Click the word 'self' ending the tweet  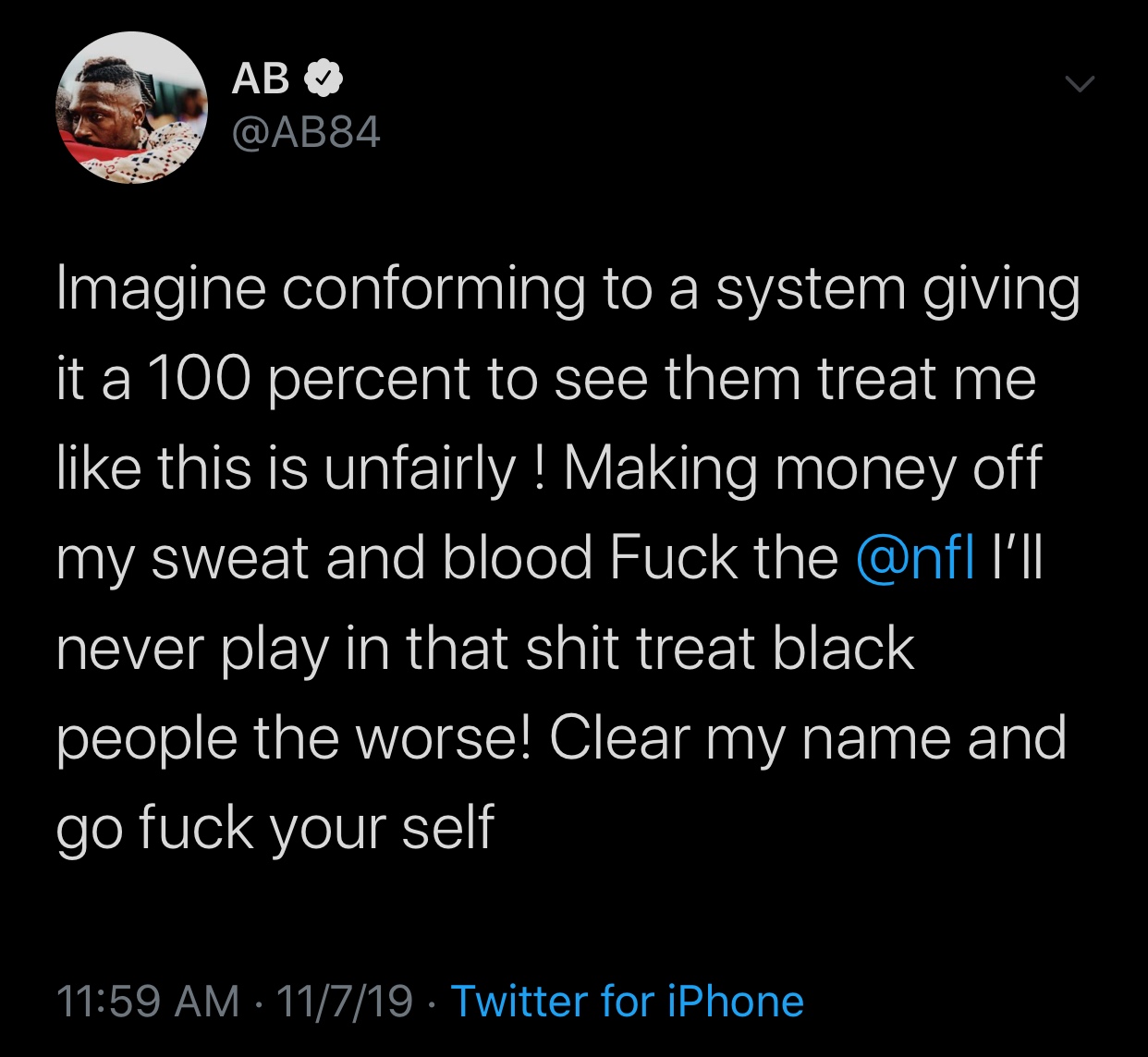pyautogui.click(x=448, y=826)
